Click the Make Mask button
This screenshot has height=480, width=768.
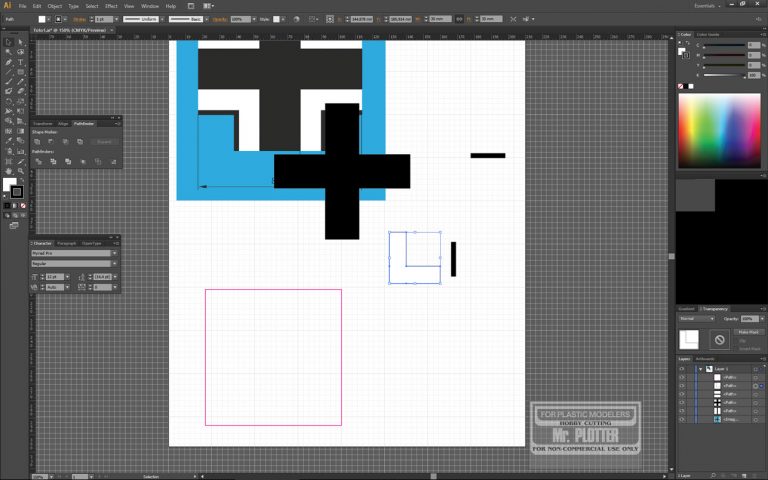[748, 332]
